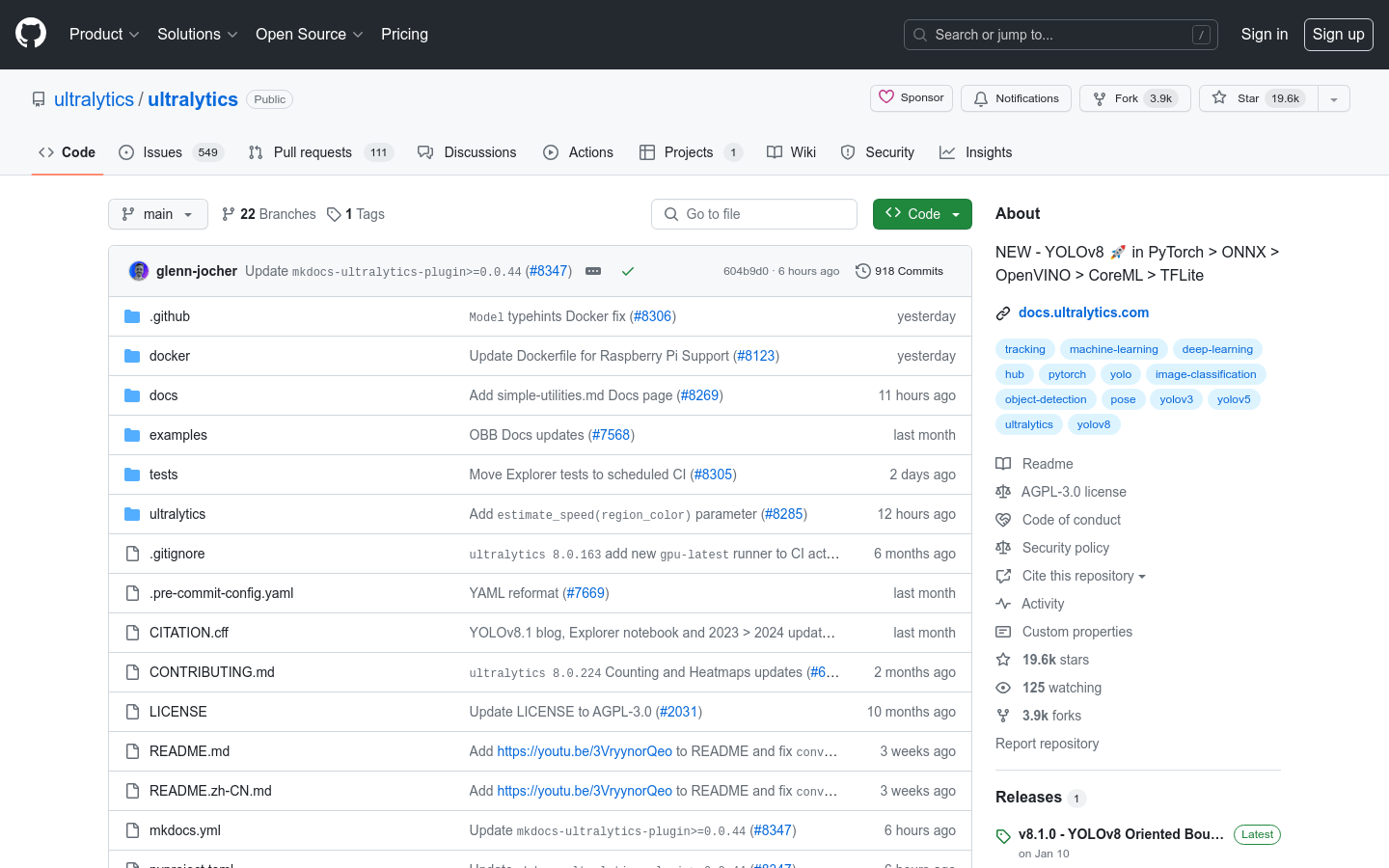Open docs.ultralytics.com link
This screenshot has width=1389, height=868.
pos(1083,312)
